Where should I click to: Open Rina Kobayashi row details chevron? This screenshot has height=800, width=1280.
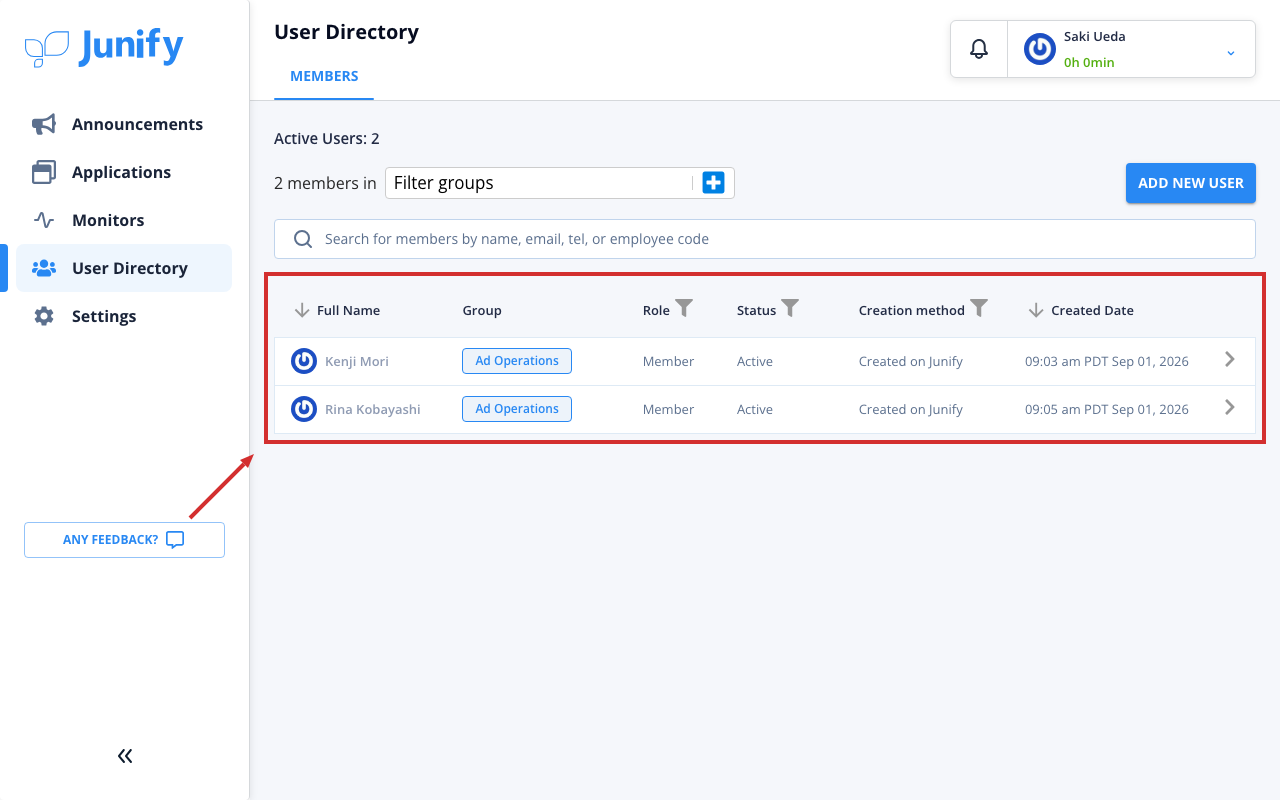tap(1230, 407)
